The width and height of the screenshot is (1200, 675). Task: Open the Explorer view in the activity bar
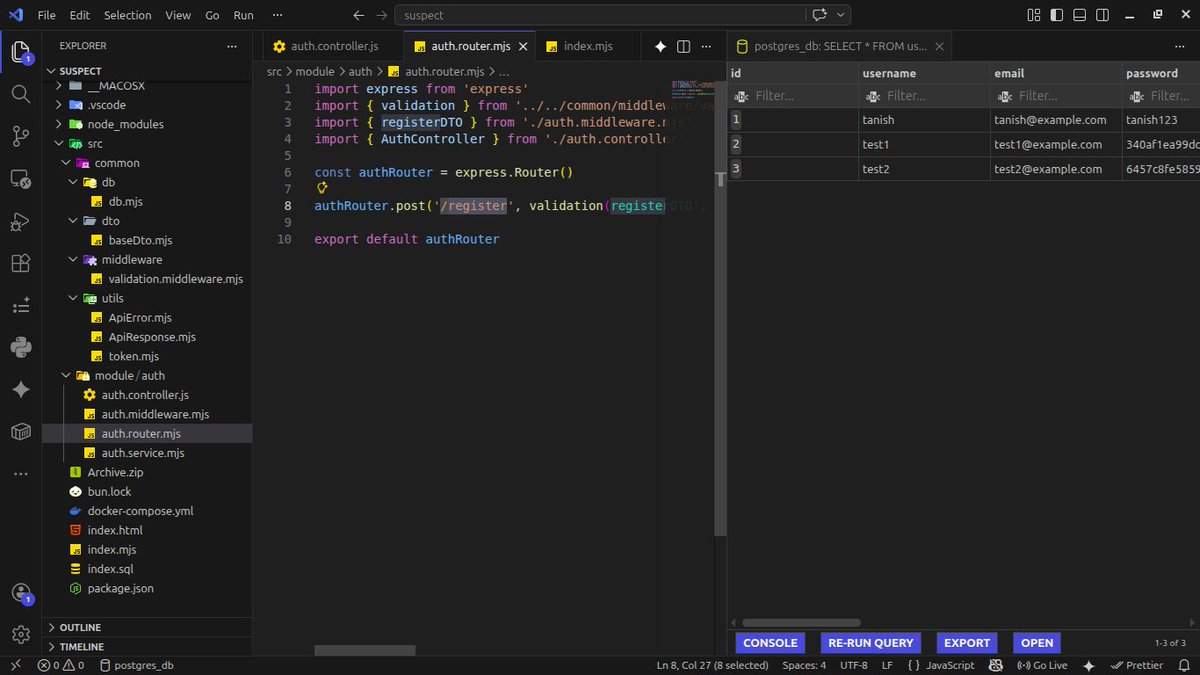20,51
